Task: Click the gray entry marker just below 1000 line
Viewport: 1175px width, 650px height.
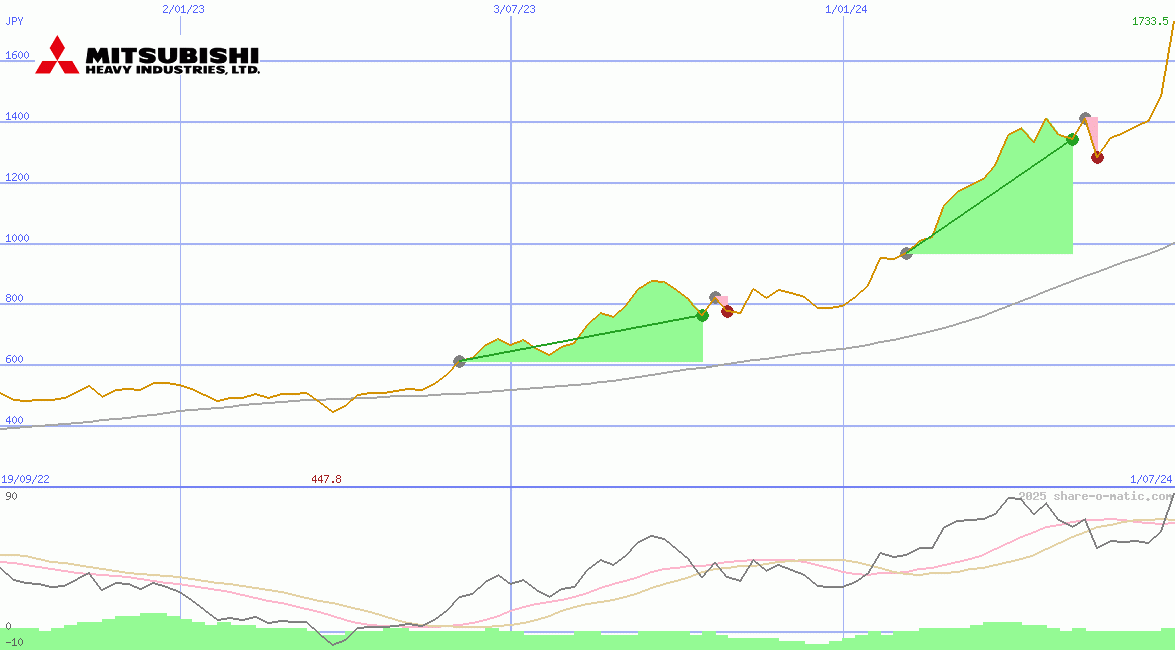Action: 906,253
